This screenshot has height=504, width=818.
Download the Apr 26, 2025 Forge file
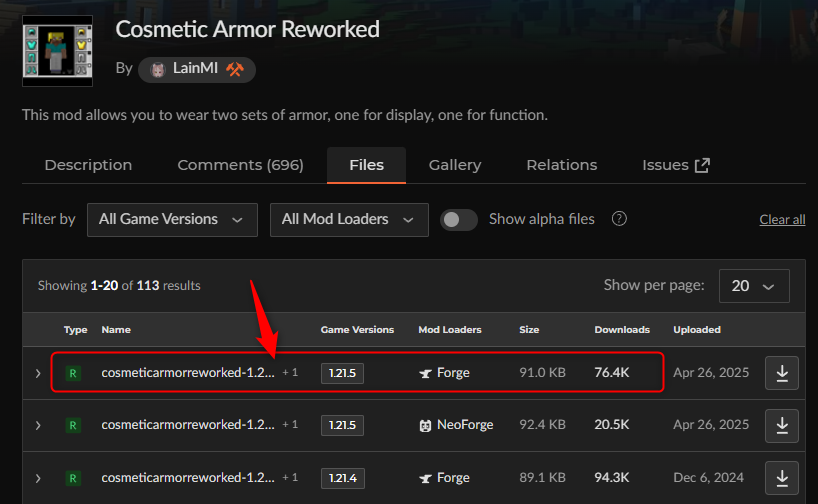[781, 373]
